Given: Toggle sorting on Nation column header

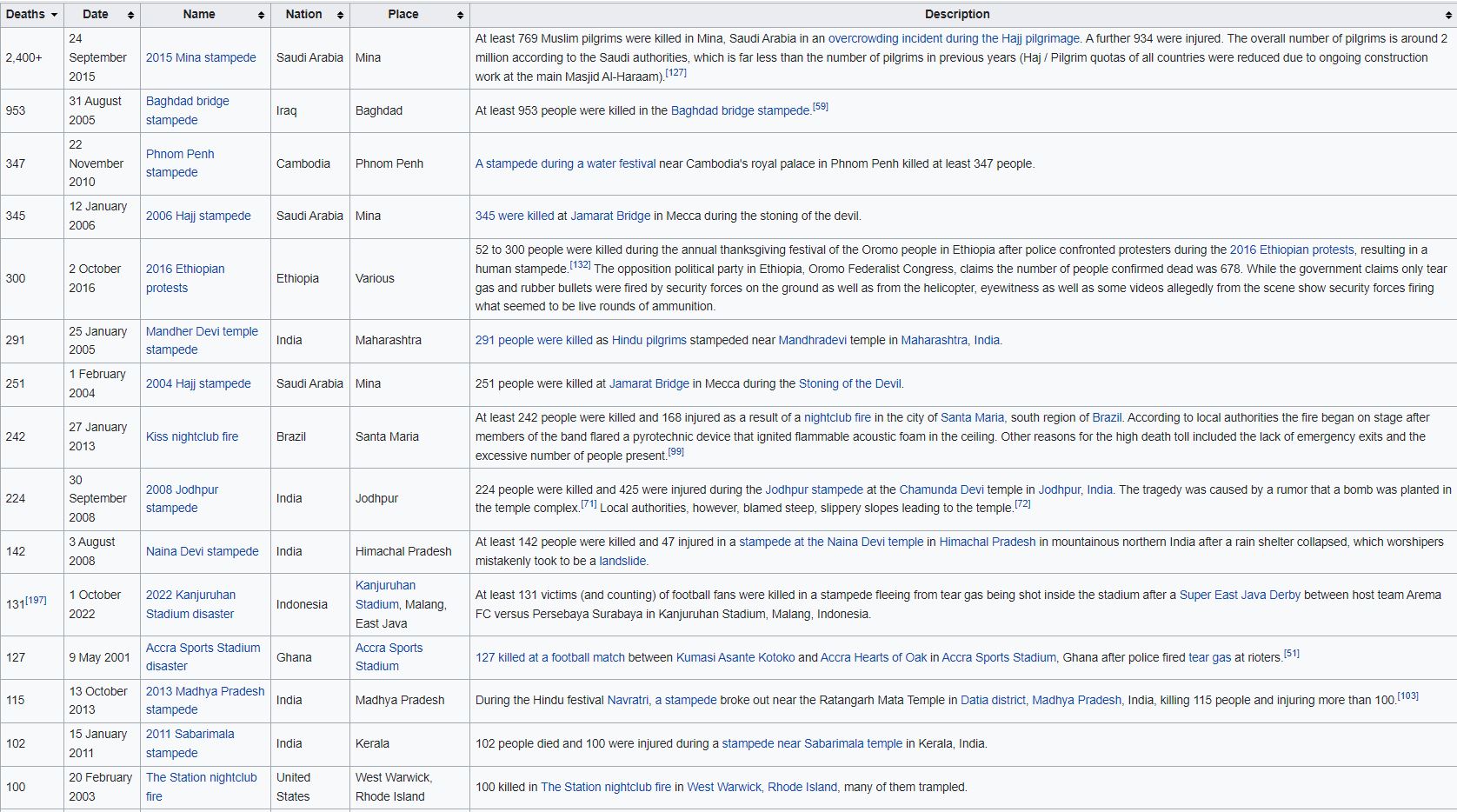Looking at the screenshot, I should tap(340, 15).
